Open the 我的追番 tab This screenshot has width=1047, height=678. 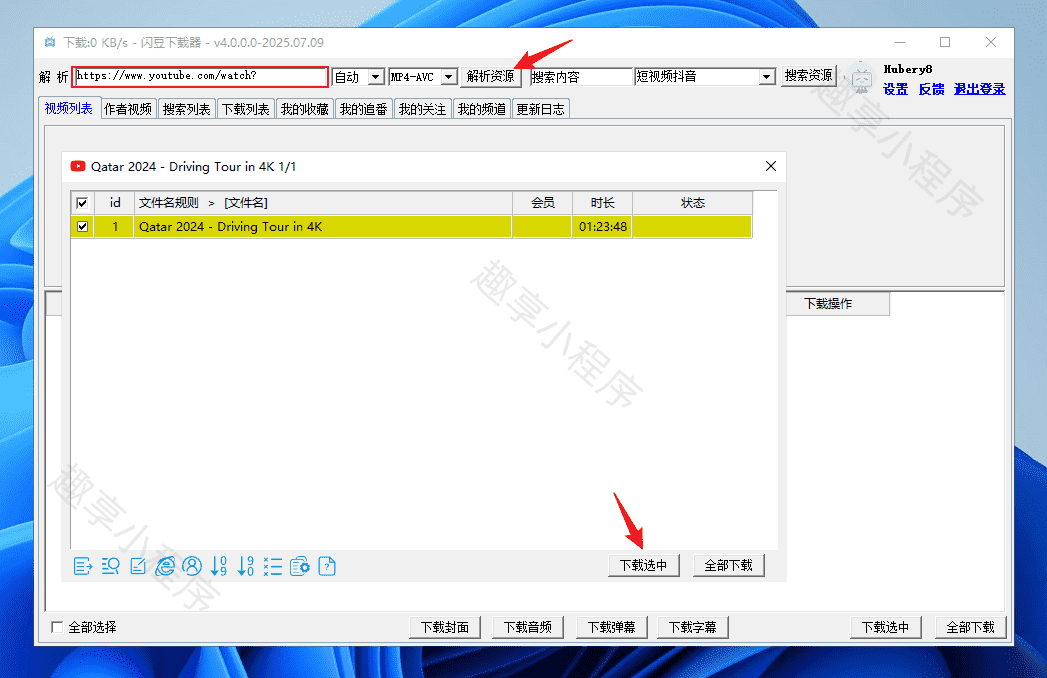363,109
